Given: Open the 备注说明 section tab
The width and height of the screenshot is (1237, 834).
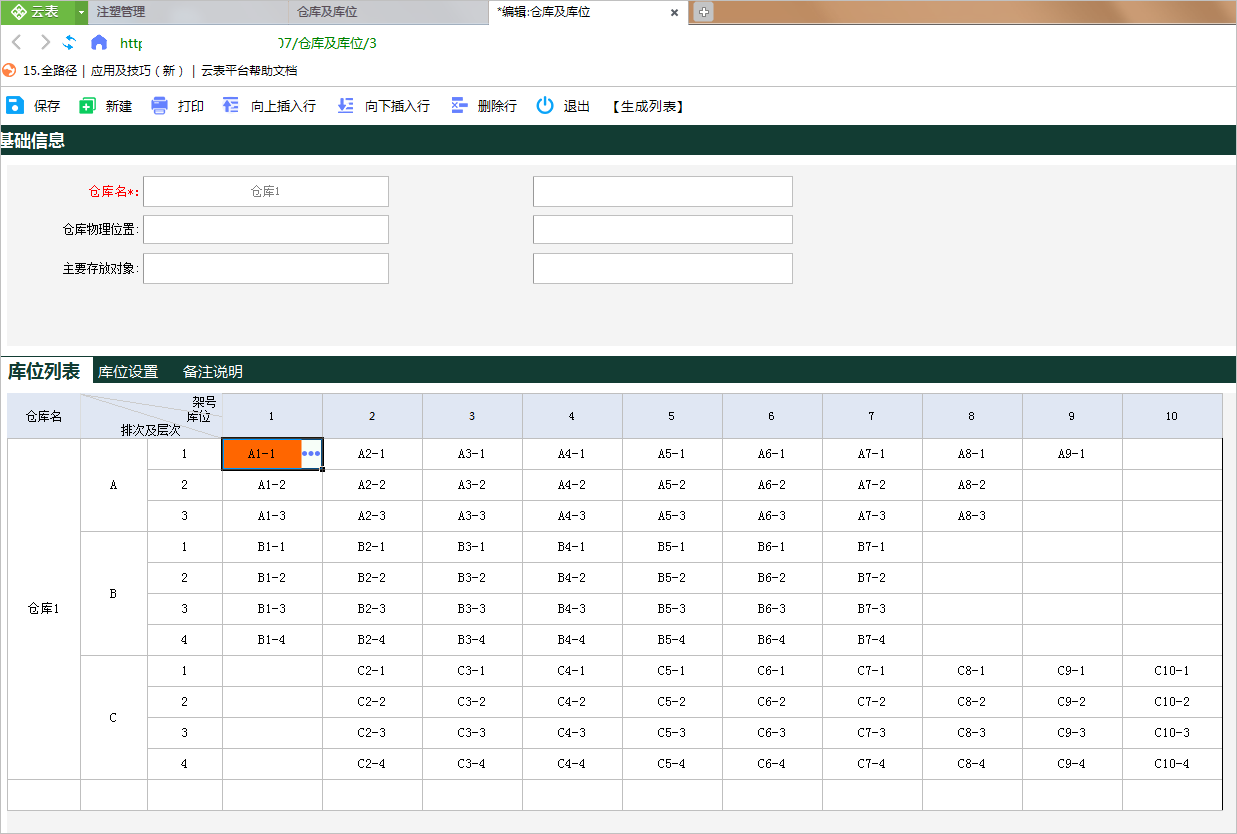Looking at the screenshot, I should tap(213, 372).
